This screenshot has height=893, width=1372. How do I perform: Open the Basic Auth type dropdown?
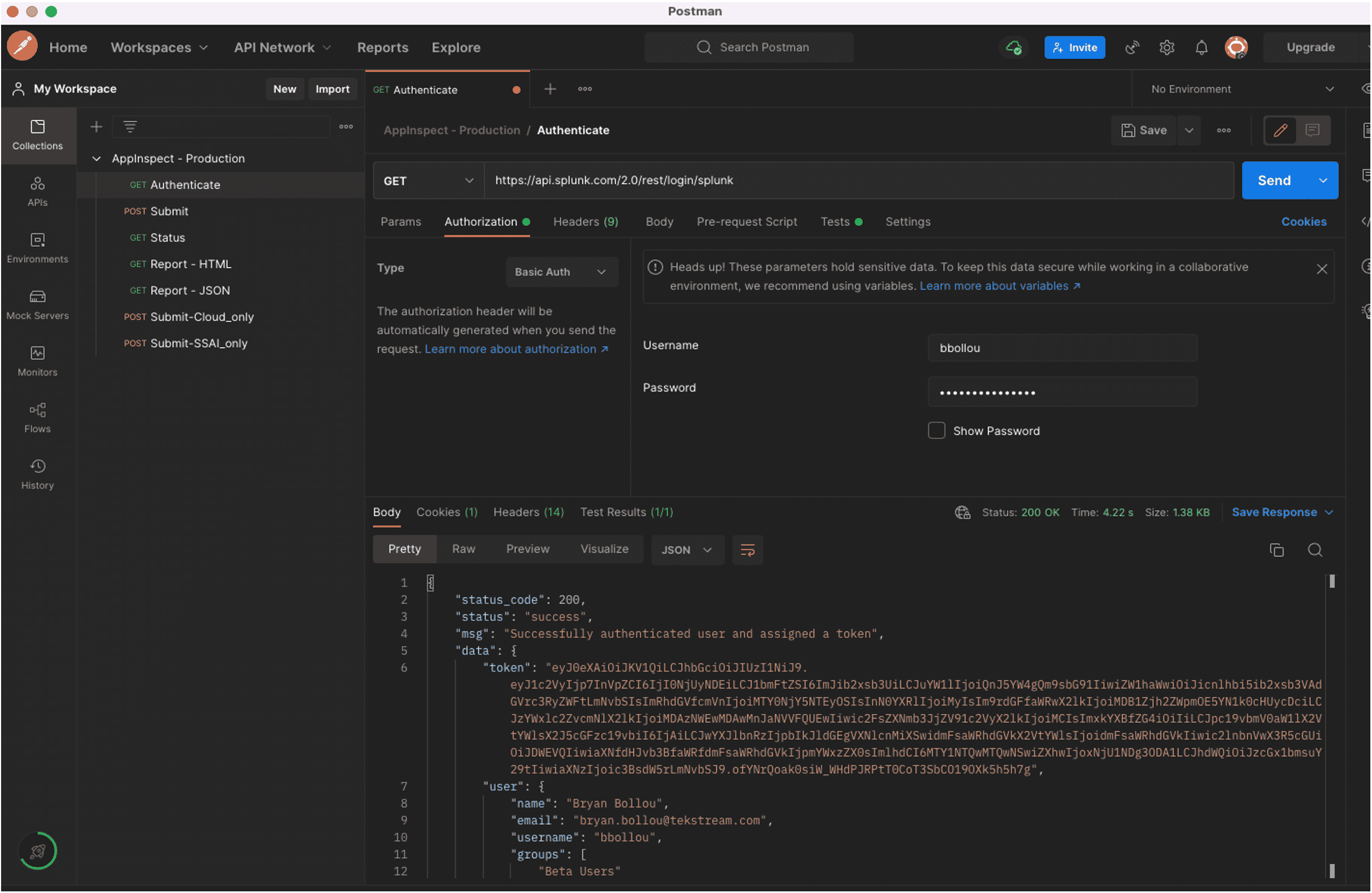pos(562,271)
